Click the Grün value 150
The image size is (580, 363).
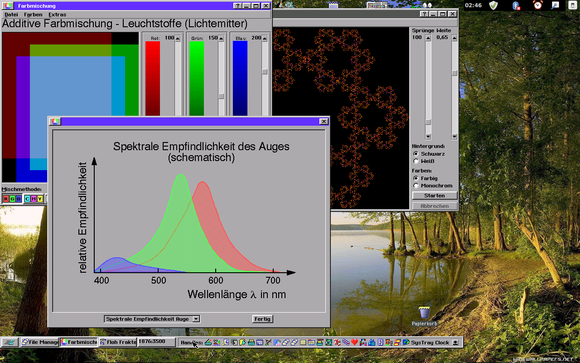click(213, 38)
